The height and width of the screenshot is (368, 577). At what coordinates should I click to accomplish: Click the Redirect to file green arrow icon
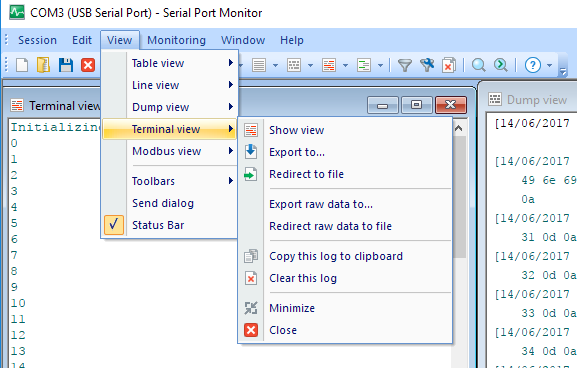pos(251,174)
